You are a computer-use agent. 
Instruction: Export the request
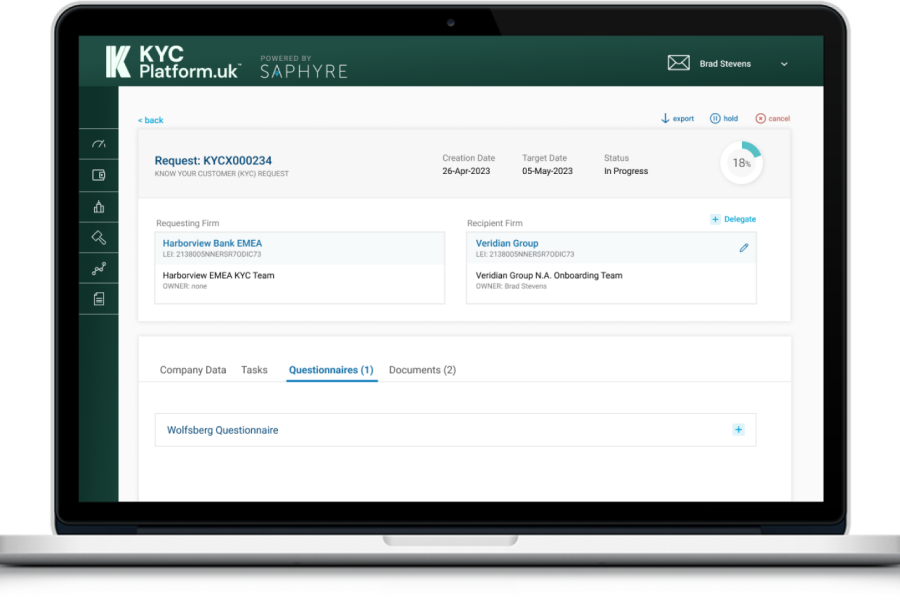pyautogui.click(x=677, y=118)
